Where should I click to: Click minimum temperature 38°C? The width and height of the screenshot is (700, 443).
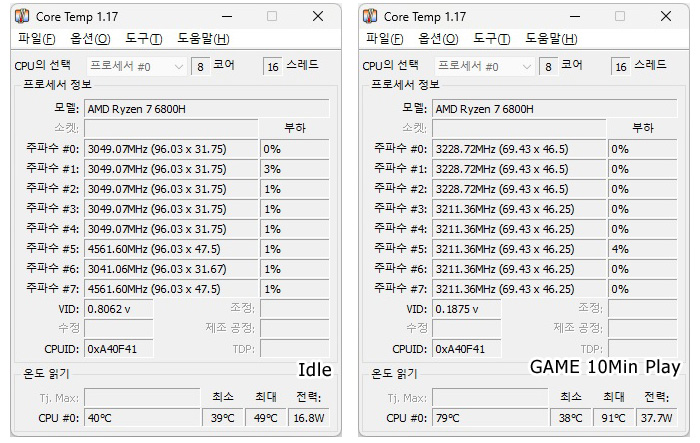[x=571, y=418]
